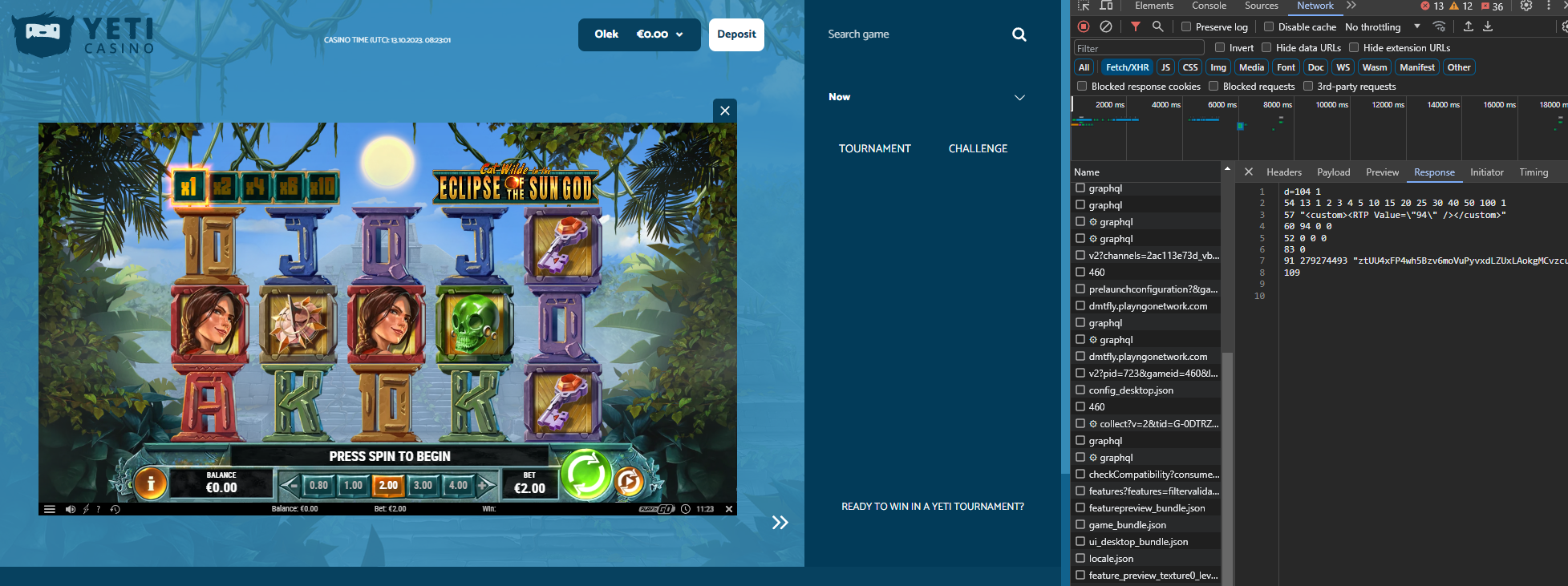
Task: Check Hide data URLs
Action: (1266, 47)
